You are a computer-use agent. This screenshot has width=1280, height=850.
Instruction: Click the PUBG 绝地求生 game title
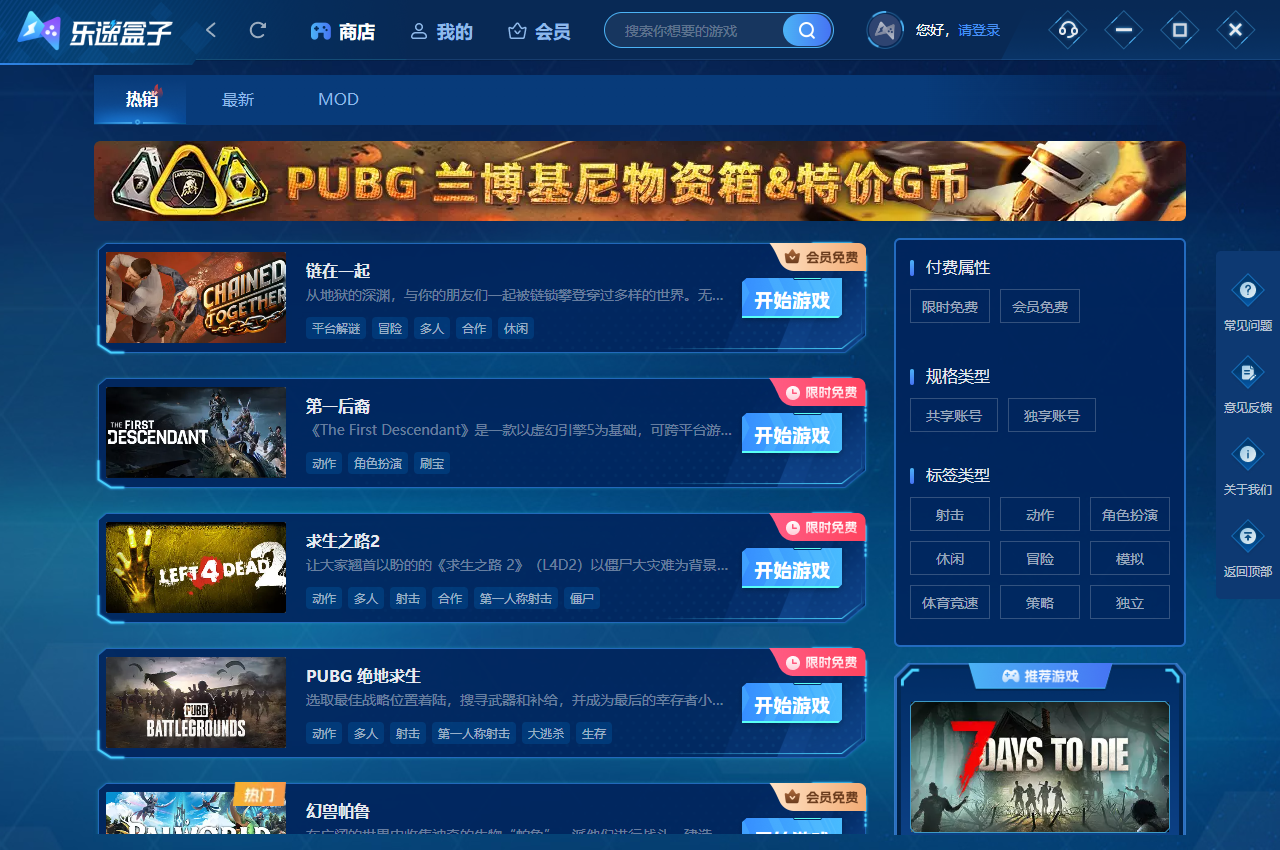[363, 676]
